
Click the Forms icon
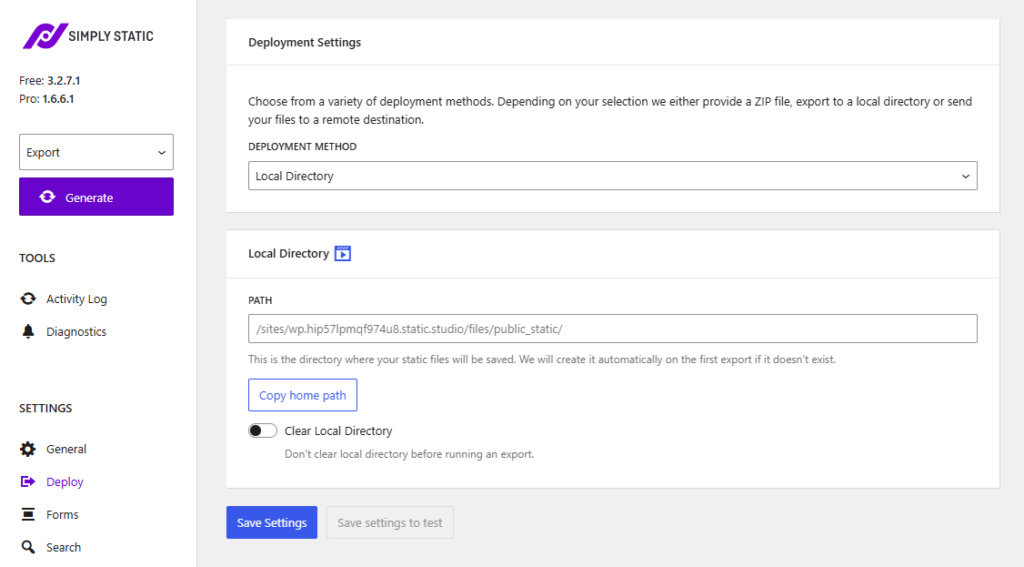click(x=28, y=514)
